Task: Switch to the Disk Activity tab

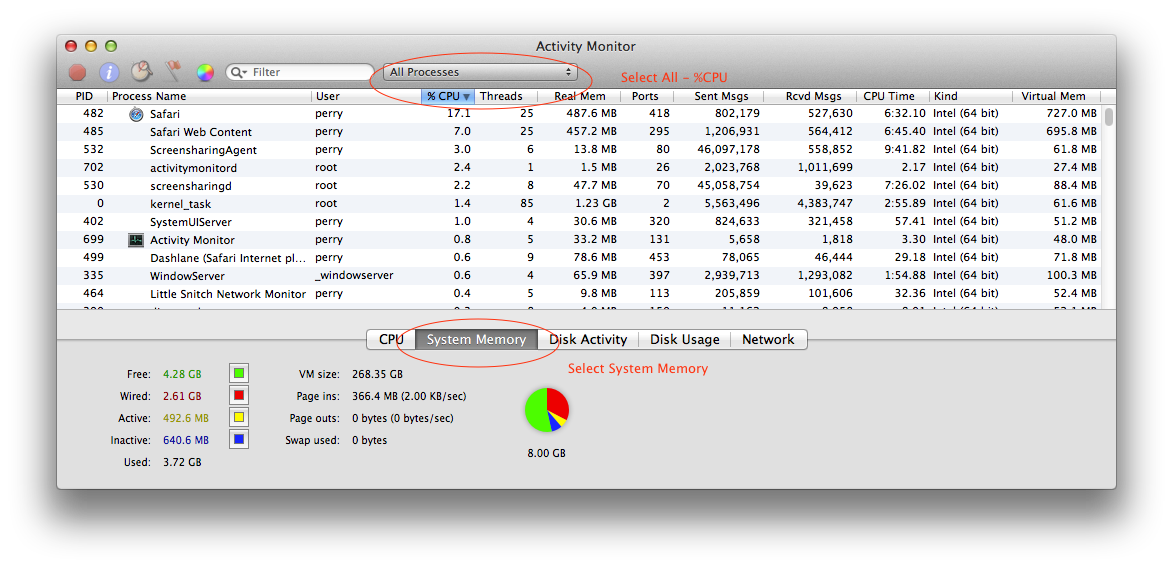Action: point(588,340)
